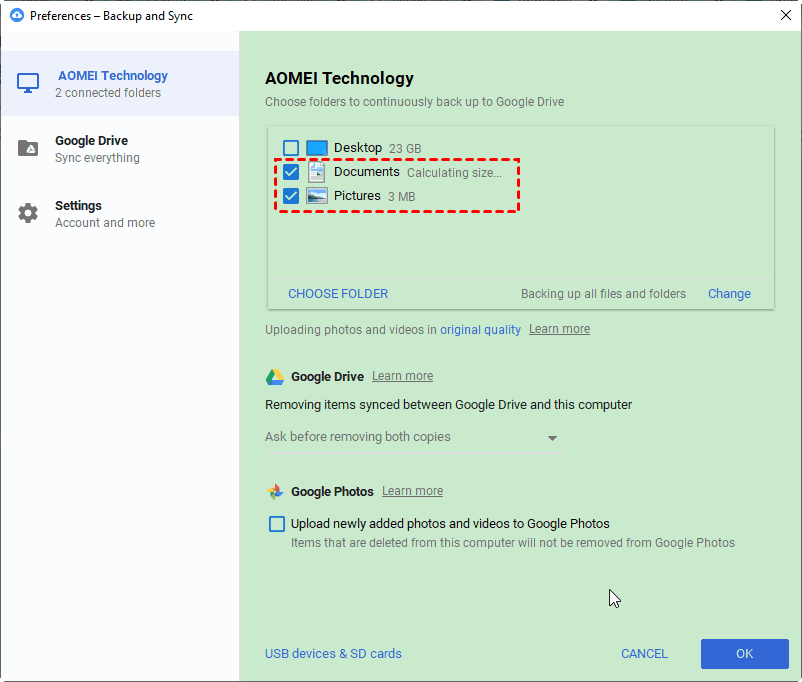Enable the Desktop folder checkbox
Image resolution: width=802 pixels, height=682 pixels.
point(291,148)
